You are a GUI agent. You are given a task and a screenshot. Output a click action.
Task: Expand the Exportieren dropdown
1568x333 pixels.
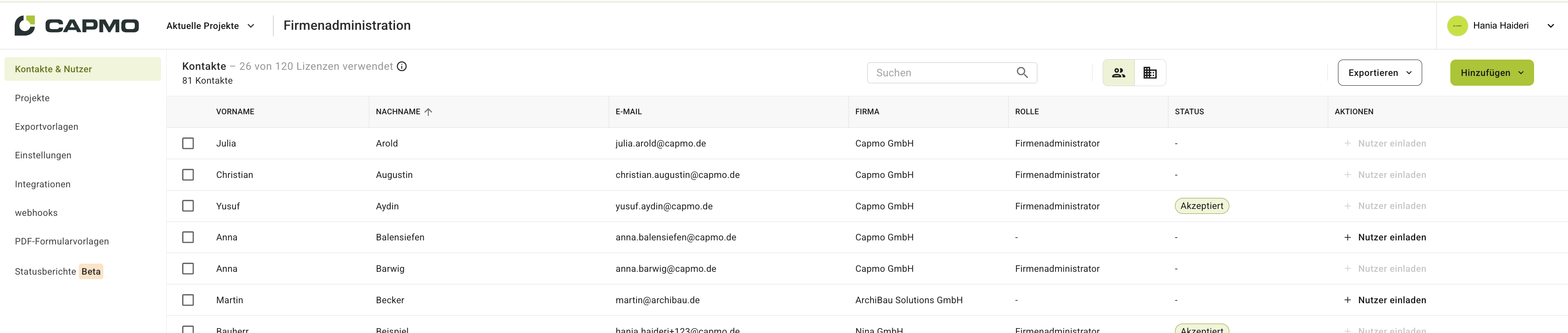tap(1379, 73)
